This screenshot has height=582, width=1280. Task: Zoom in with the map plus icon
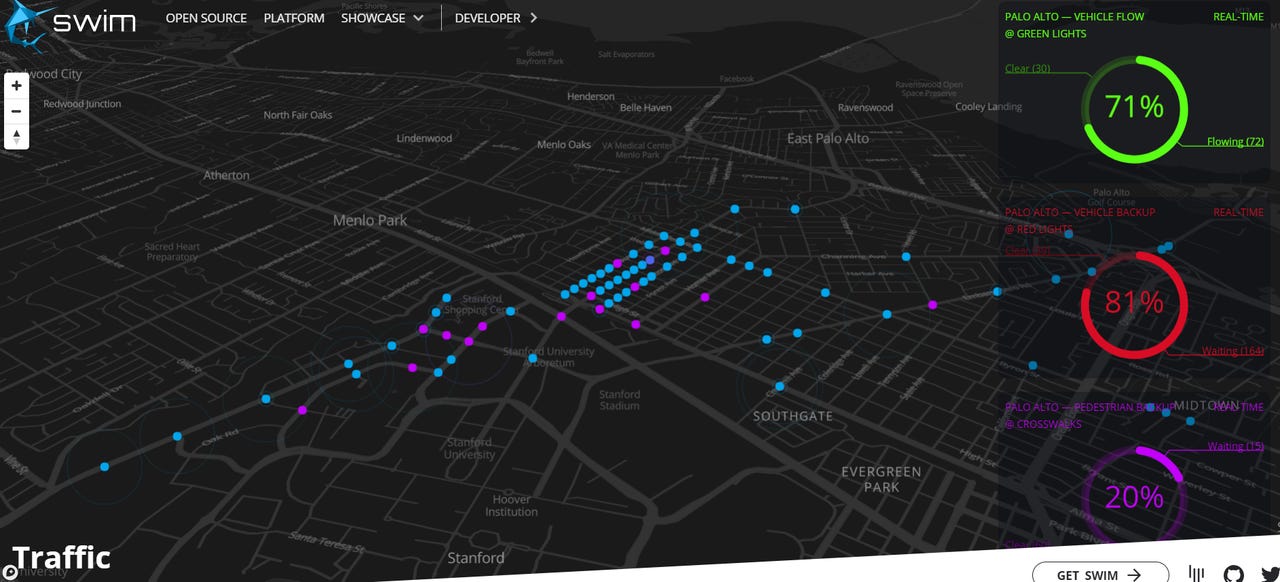click(x=16, y=86)
